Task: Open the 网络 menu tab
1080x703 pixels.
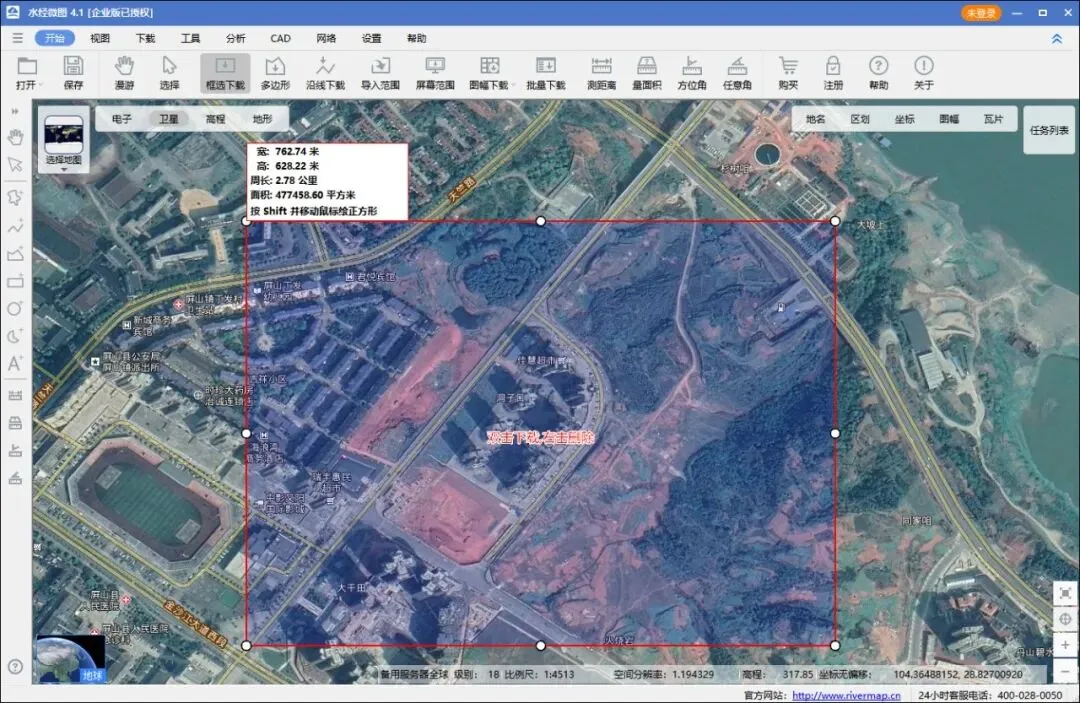Action: (x=326, y=38)
